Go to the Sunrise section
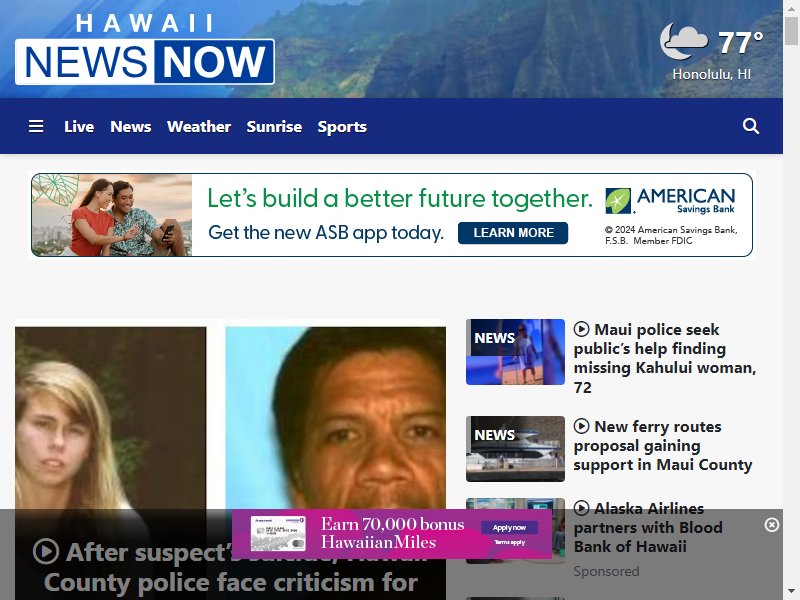 click(274, 127)
